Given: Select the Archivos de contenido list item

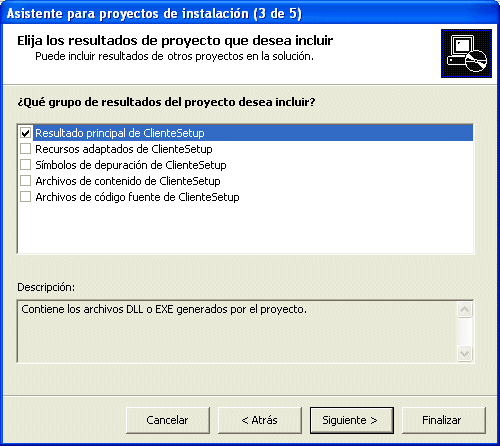Looking at the screenshot, I should coord(128,181).
